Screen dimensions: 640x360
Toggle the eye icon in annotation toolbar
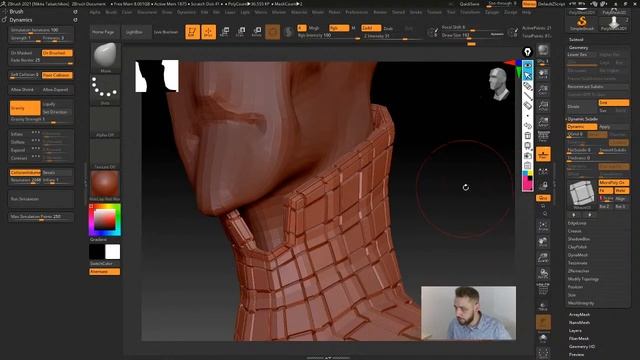point(528,65)
